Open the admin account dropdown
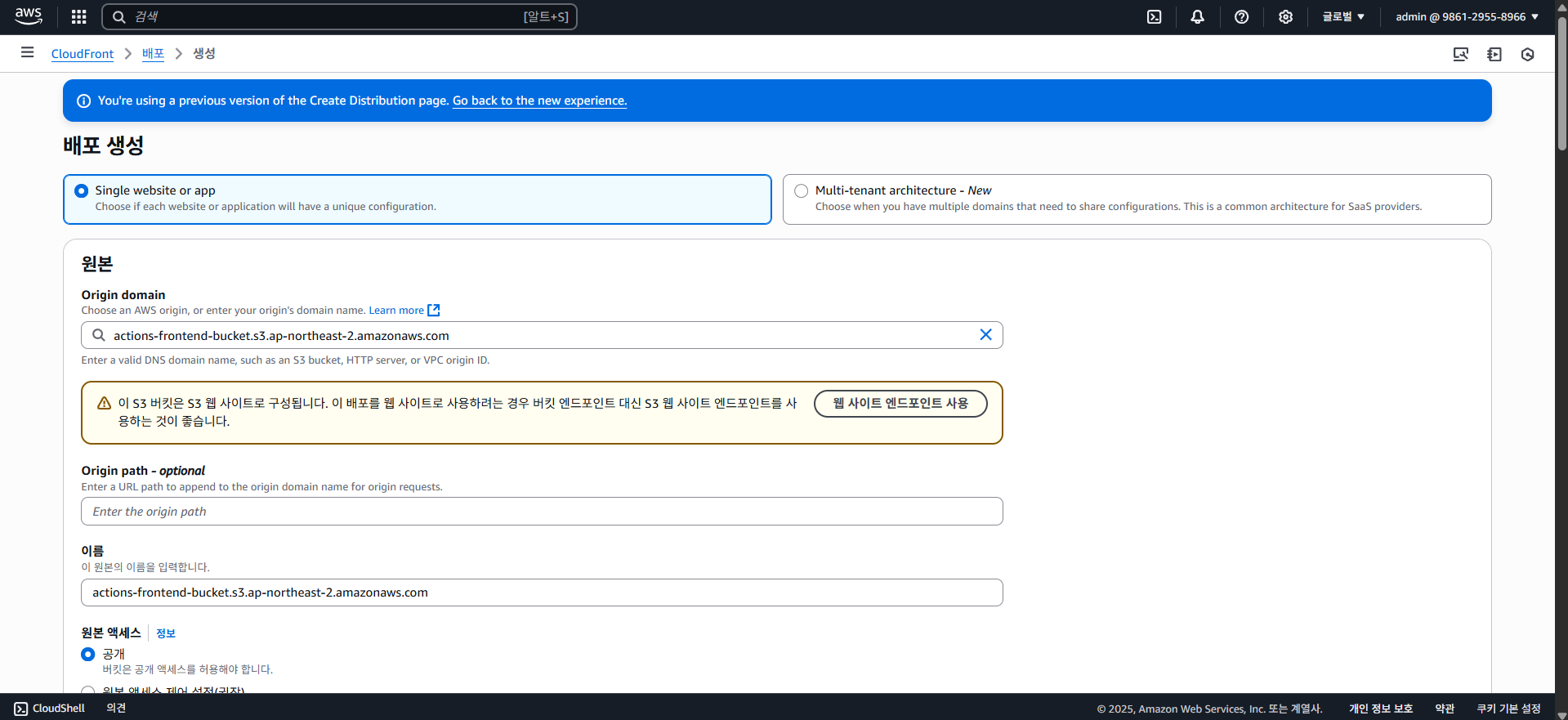The width and height of the screenshot is (1568, 720). [1467, 16]
